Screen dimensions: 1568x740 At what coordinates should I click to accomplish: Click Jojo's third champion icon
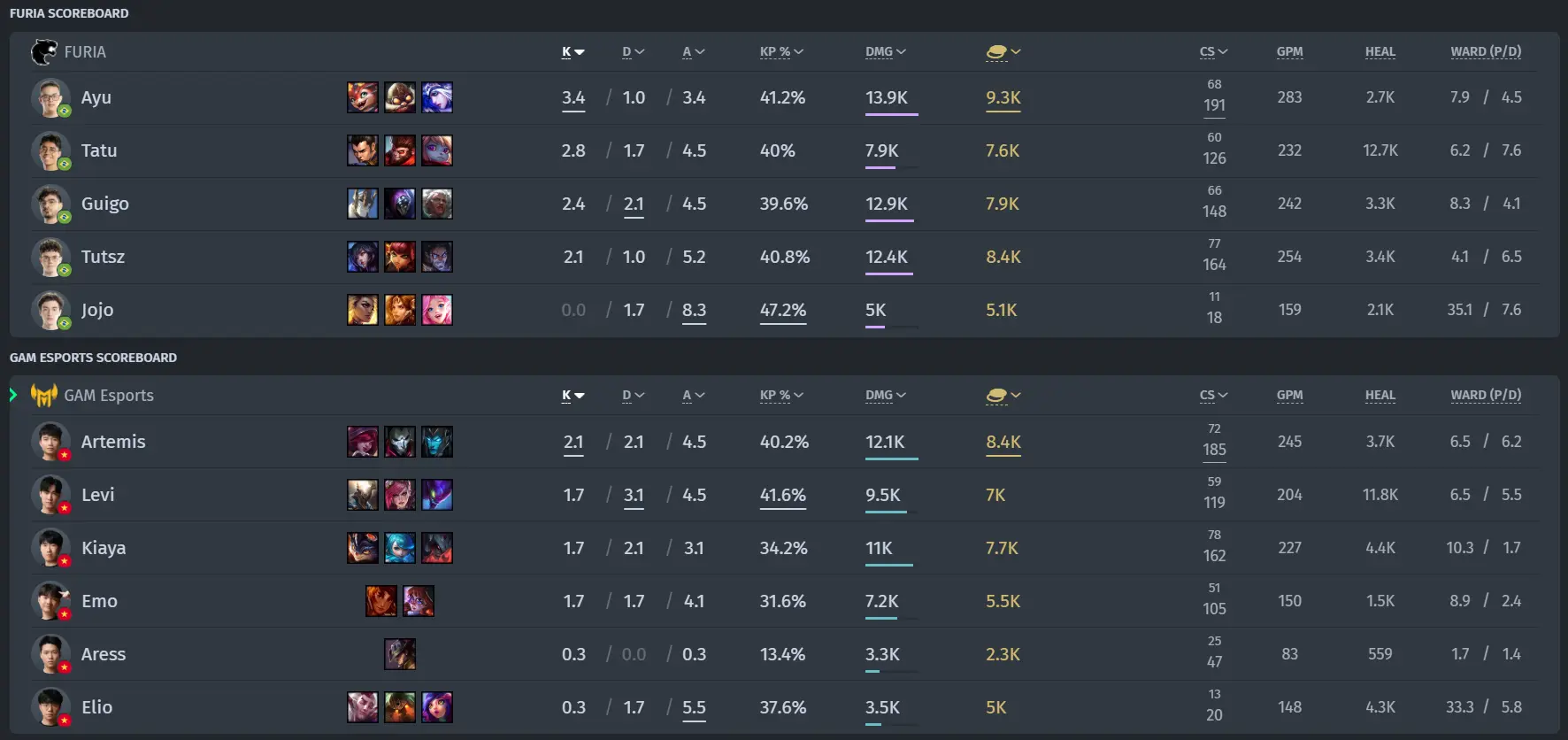[437, 310]
